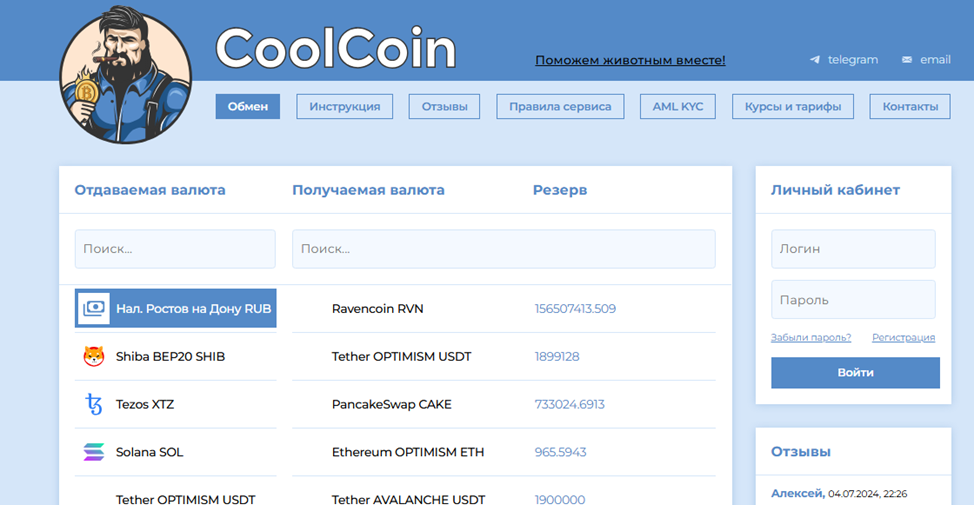Screen dimensions: 974x505
Task: Select Solana SOL as given currency
Action: 176,452
